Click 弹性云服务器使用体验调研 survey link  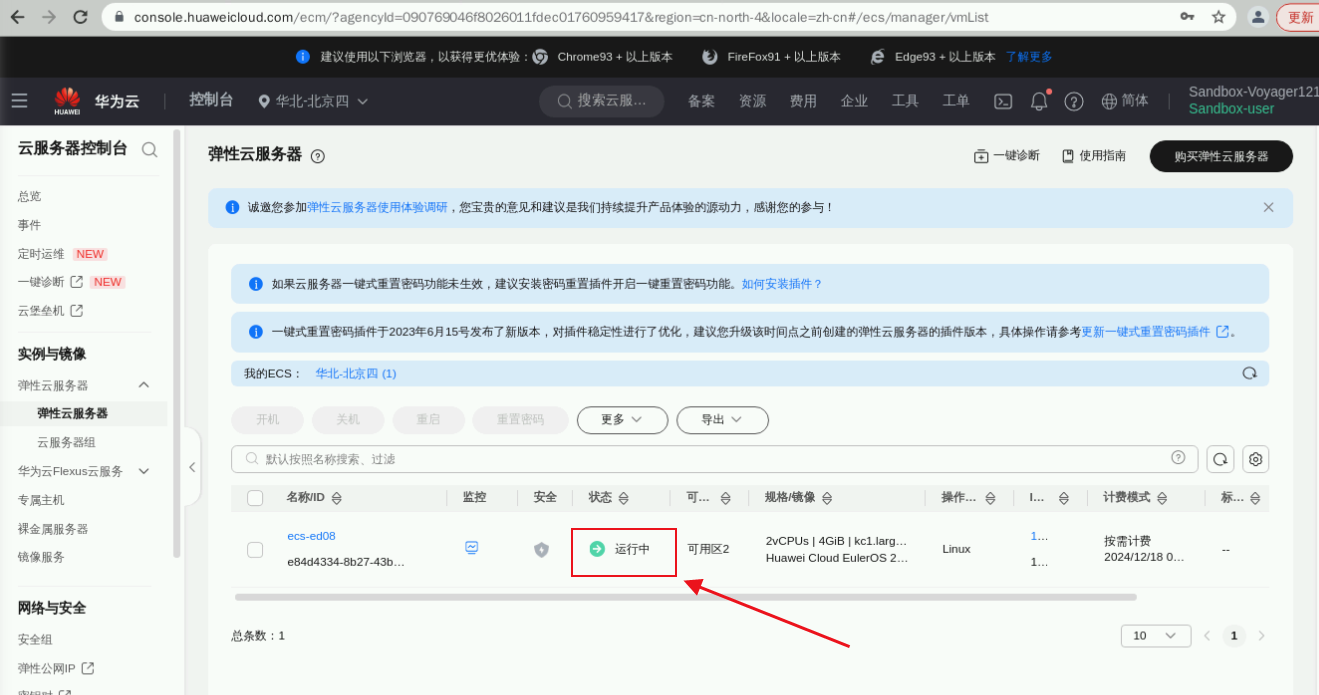coord(377,207)
